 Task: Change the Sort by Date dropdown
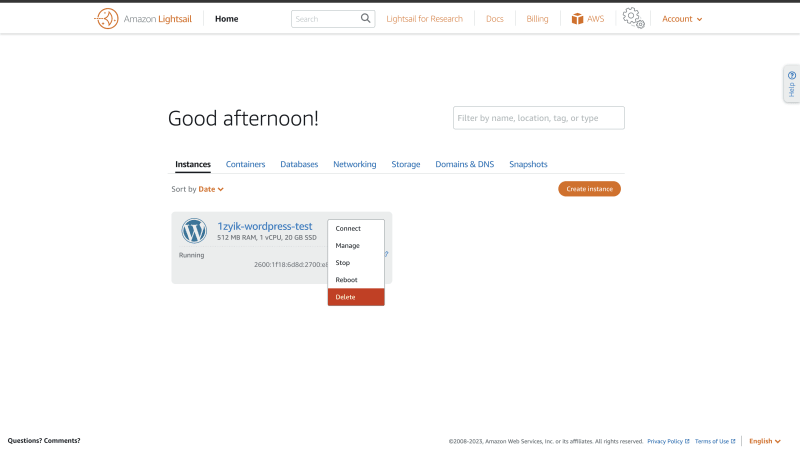[x=211, y=189]
